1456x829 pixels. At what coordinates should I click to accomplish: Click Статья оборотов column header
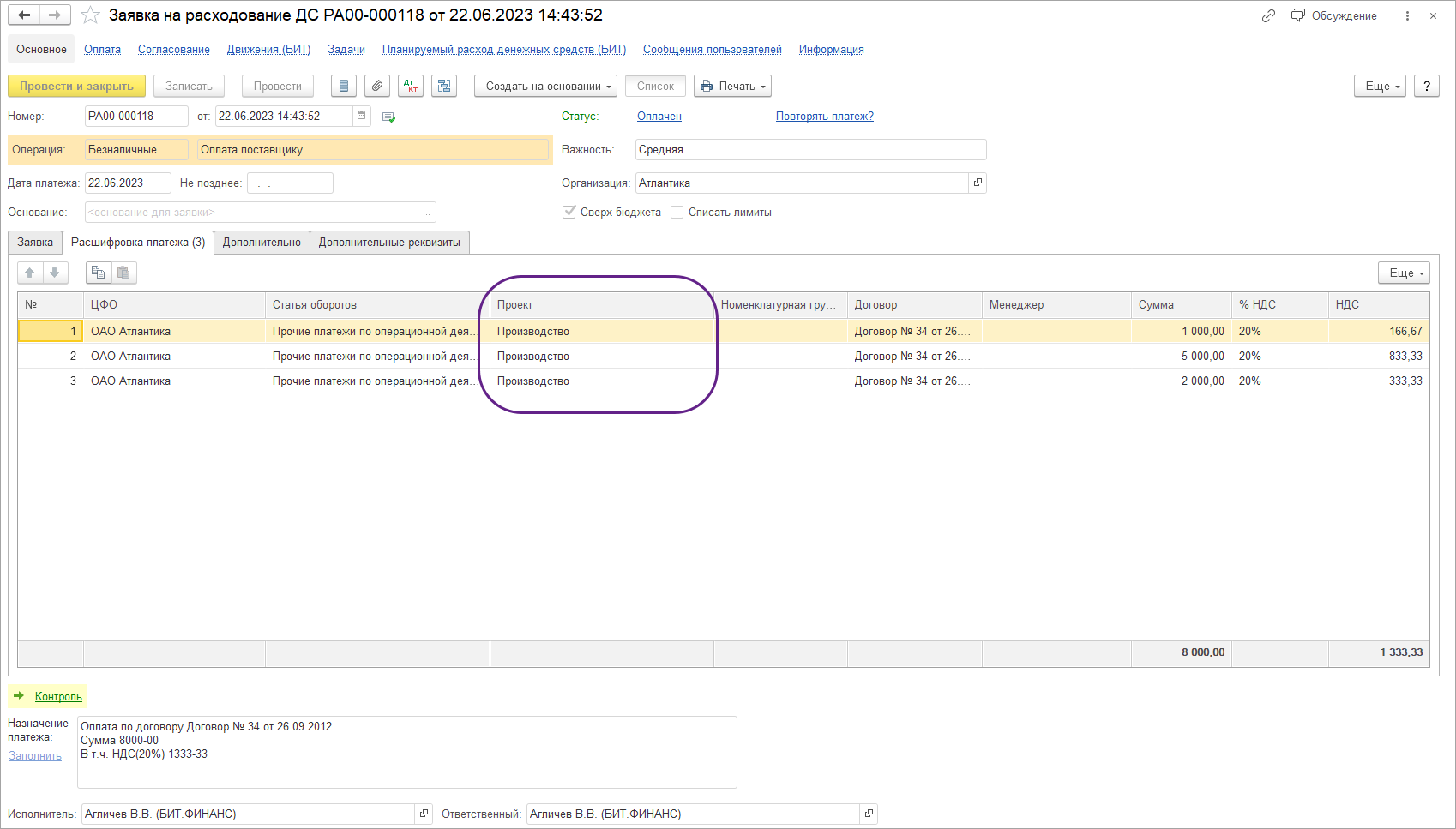377,304
